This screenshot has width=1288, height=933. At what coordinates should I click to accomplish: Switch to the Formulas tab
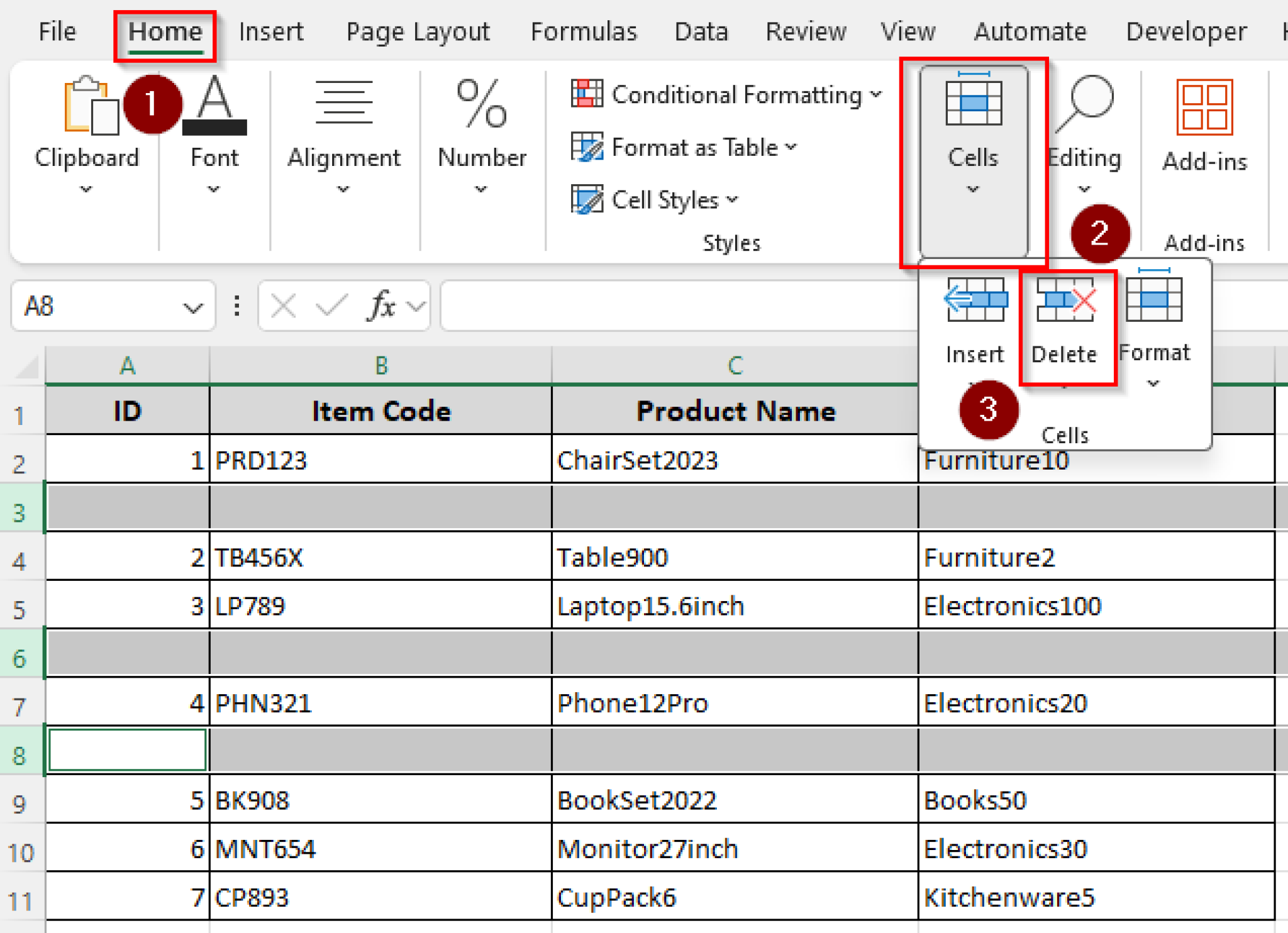(582, 31)
